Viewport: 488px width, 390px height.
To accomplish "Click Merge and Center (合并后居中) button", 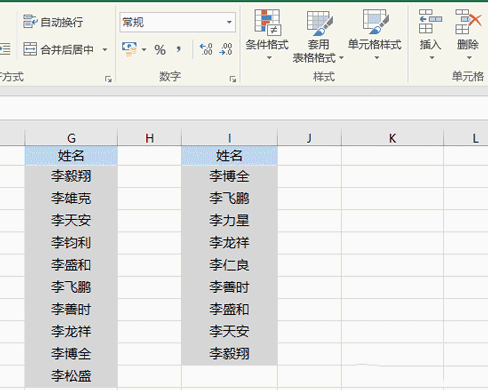I will click(59, 50).
